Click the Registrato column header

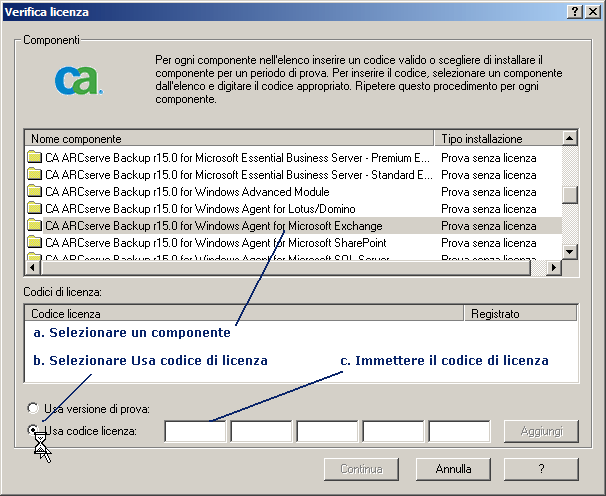520,314
